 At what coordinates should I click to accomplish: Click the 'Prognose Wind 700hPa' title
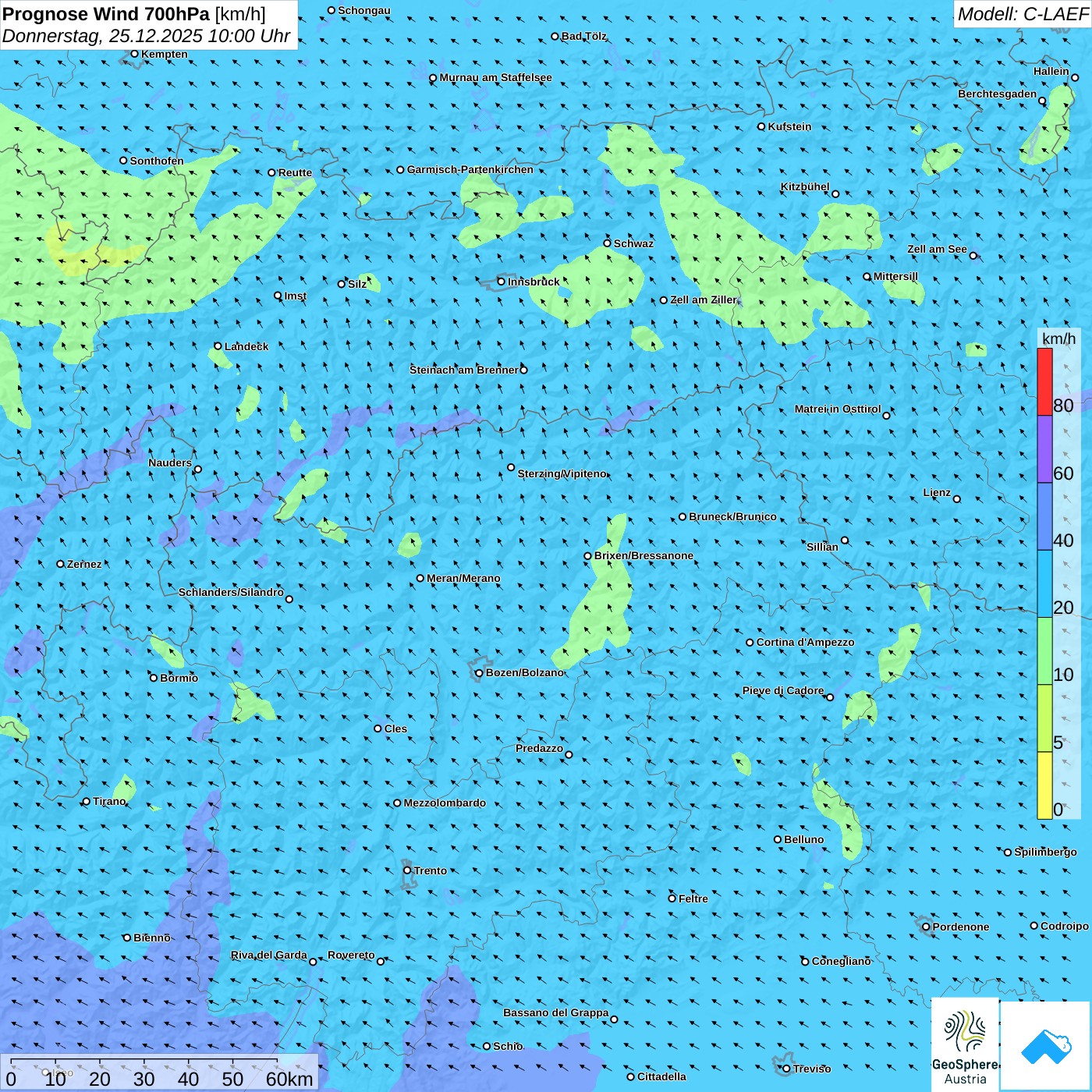[x=106, y=13]
